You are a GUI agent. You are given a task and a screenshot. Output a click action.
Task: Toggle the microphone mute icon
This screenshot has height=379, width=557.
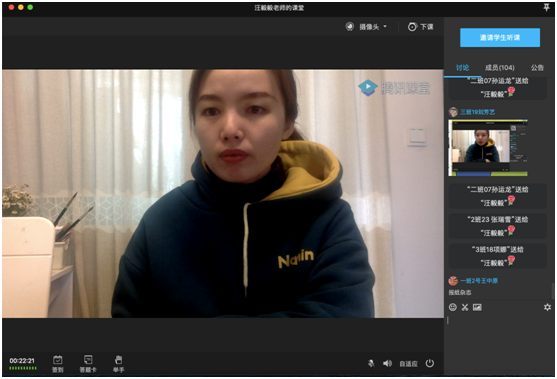coord(371,363)
